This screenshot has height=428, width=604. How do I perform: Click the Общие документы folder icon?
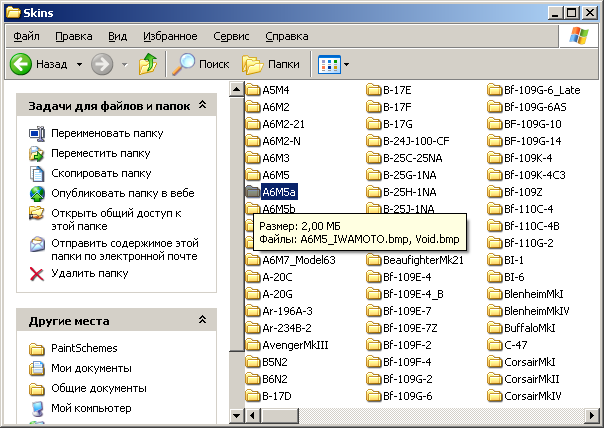click(37, 389)
